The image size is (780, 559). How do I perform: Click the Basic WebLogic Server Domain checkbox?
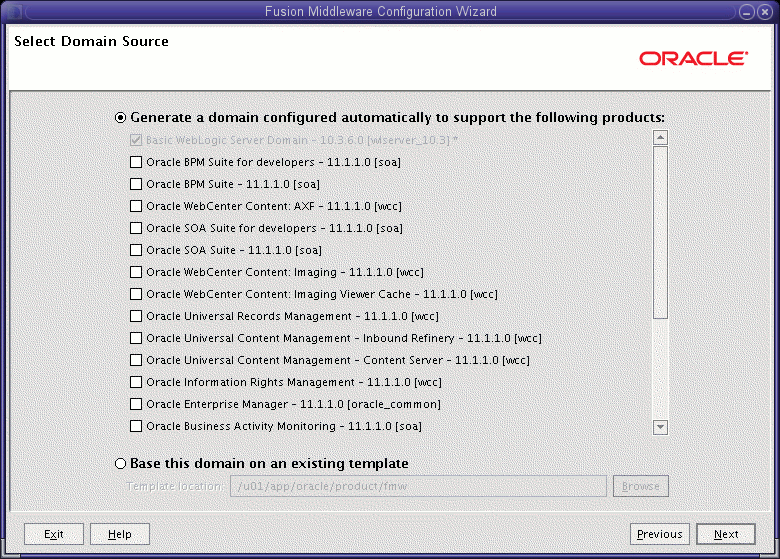click(136, 140)
